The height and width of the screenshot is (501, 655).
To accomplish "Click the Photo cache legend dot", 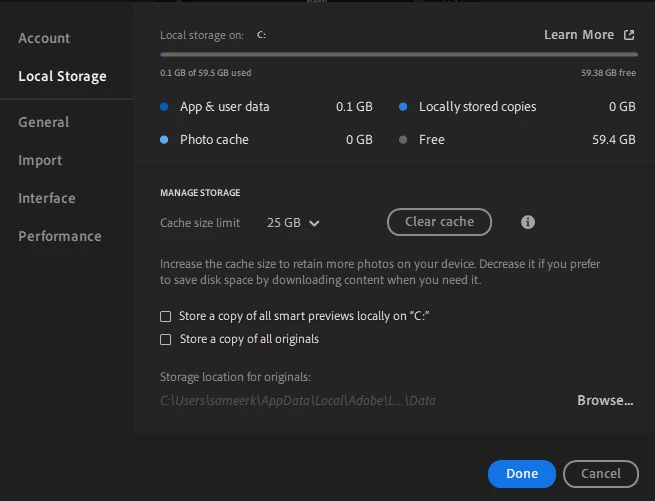I will tap(165, 140).
